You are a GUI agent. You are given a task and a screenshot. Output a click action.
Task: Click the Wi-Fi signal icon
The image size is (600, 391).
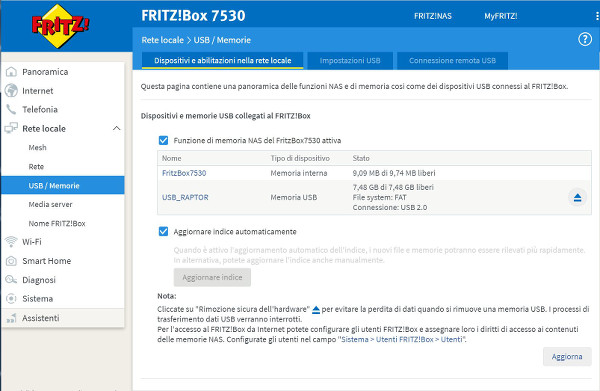tap(11, 242)
